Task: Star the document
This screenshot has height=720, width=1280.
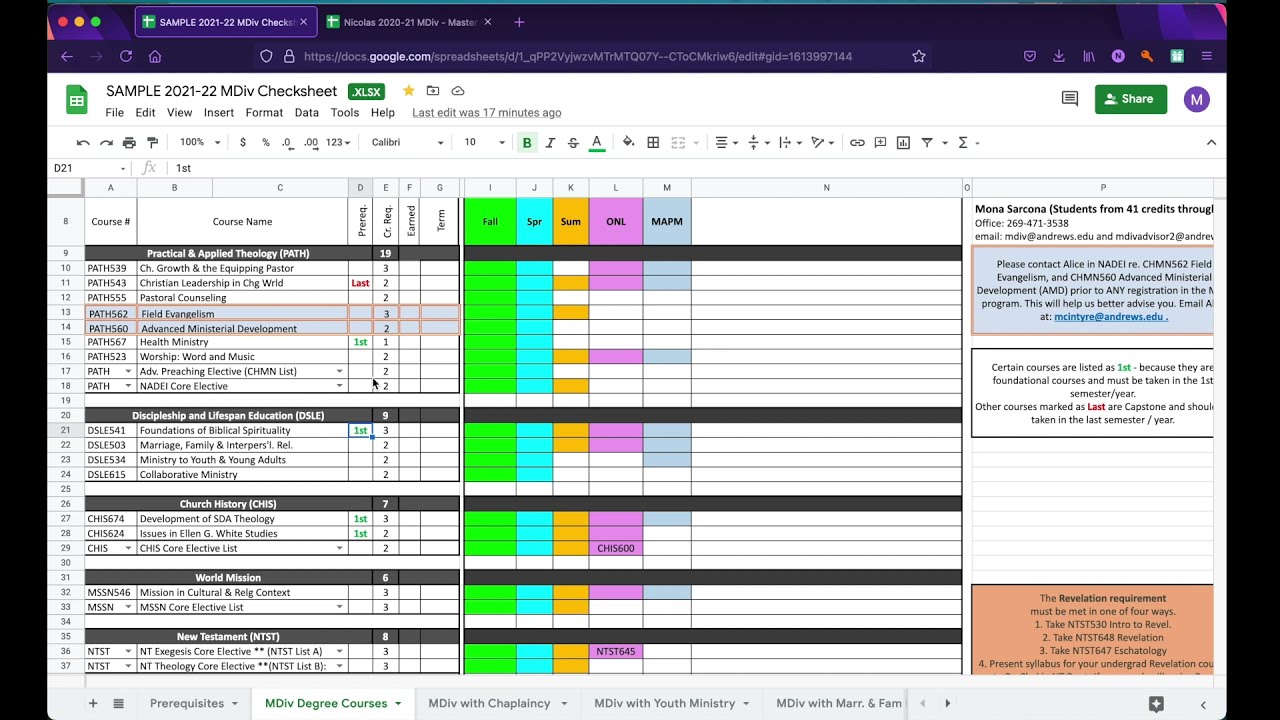Action: tap(409, 91)
